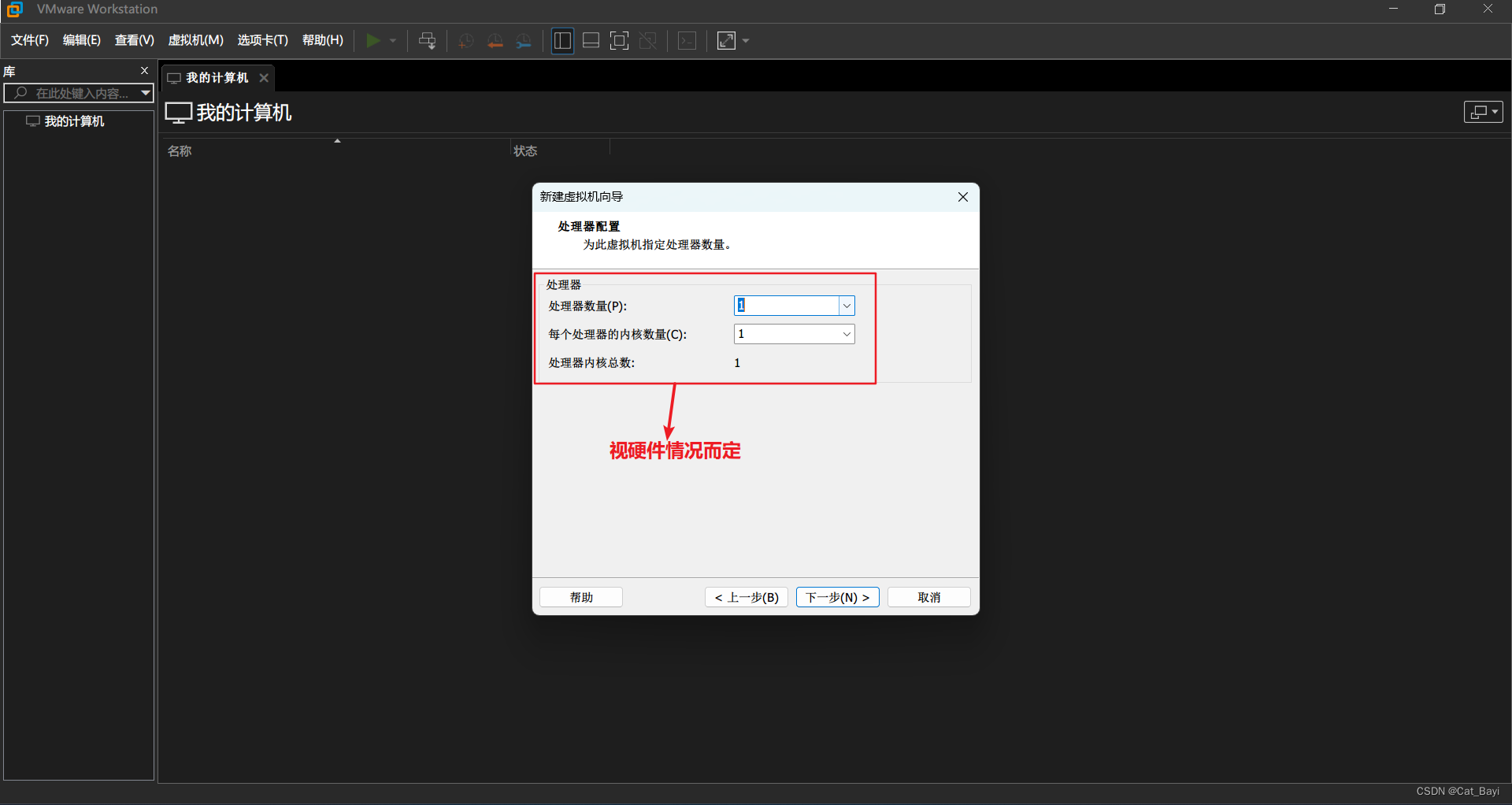1512x805 pixels.
Task: Click the 处理器内核总数 value 1
Action: coord(737,363)
